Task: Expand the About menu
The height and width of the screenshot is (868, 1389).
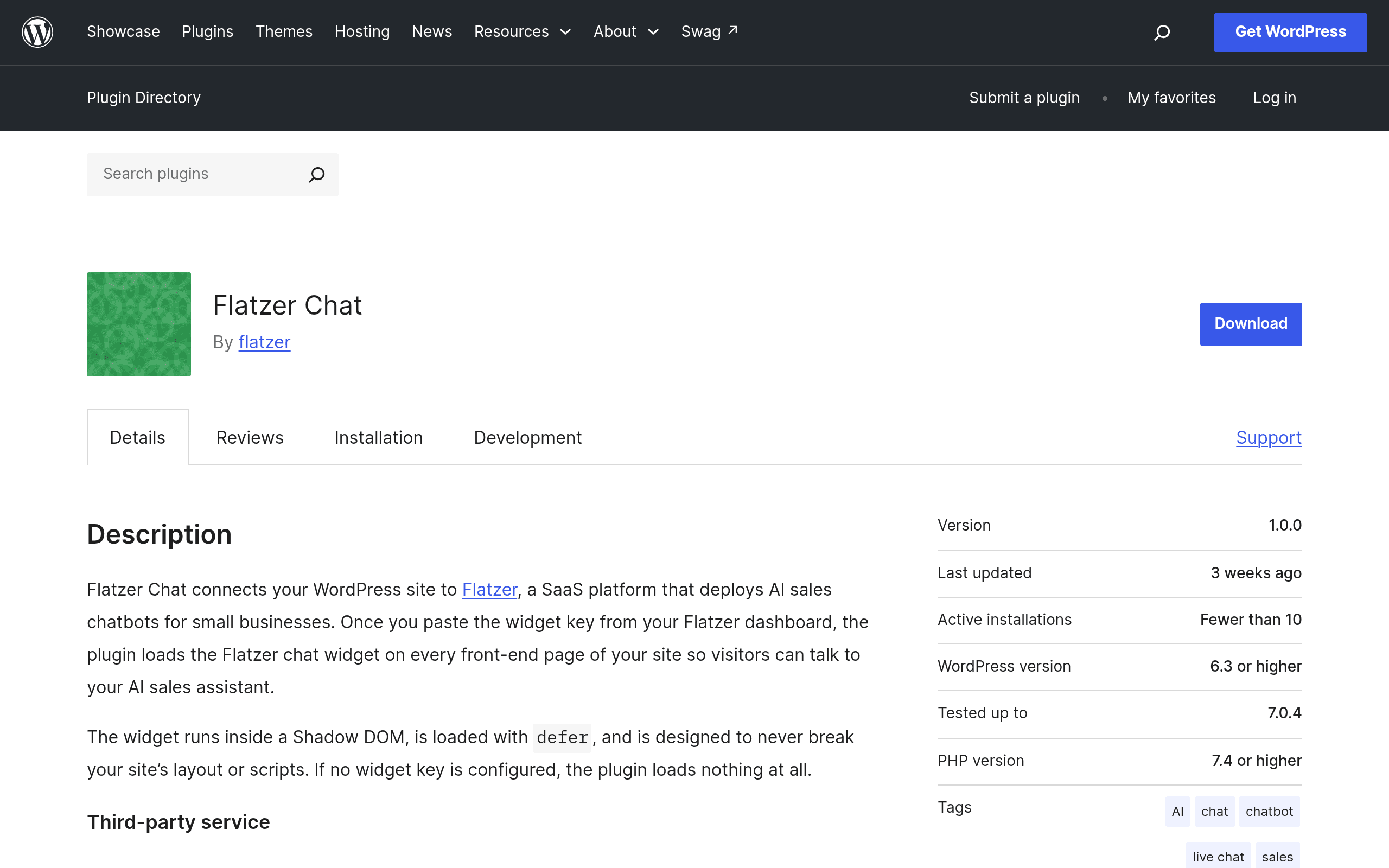Action: [x=626, y=31]
